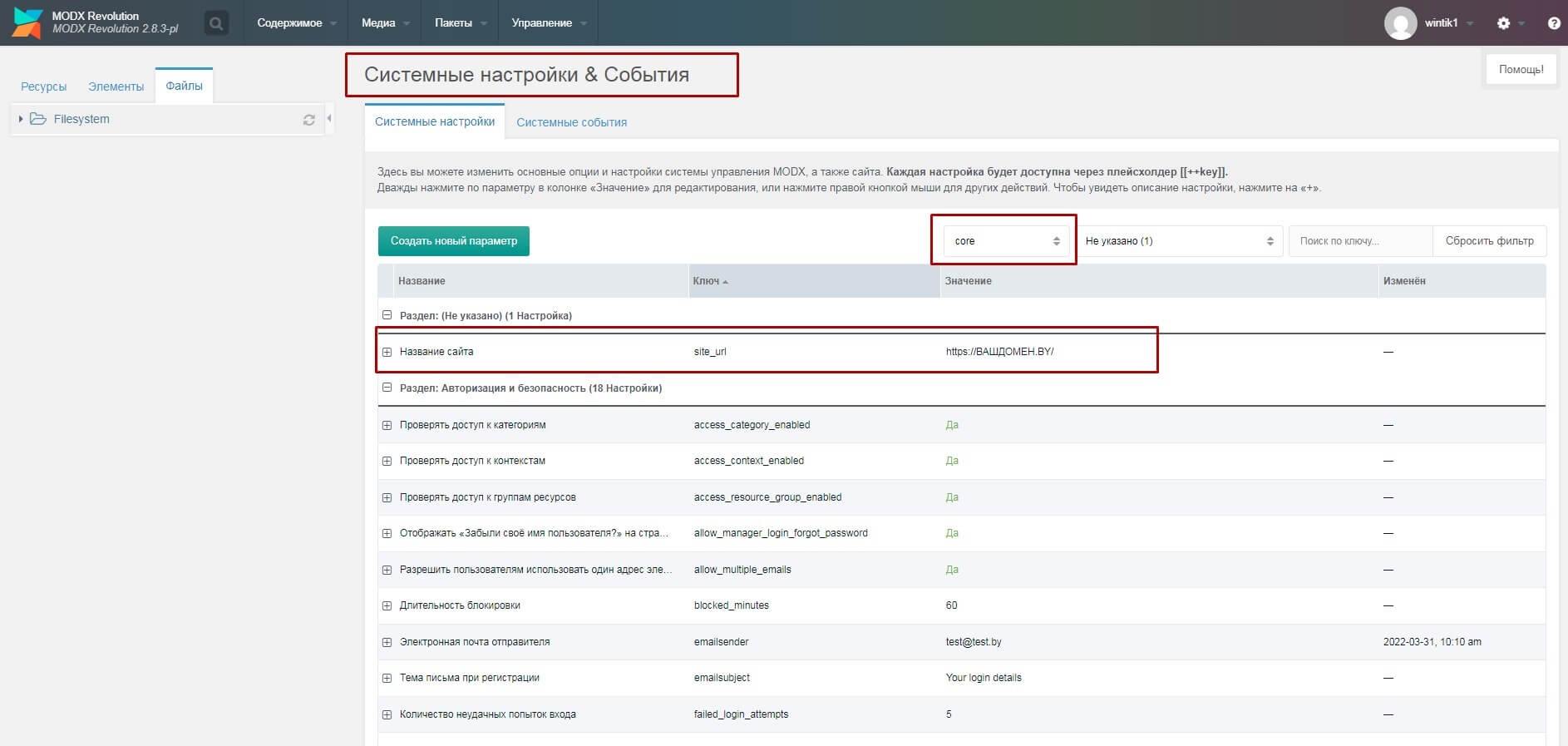Focus the Поиск по ключу search field

click(1359, 241)
